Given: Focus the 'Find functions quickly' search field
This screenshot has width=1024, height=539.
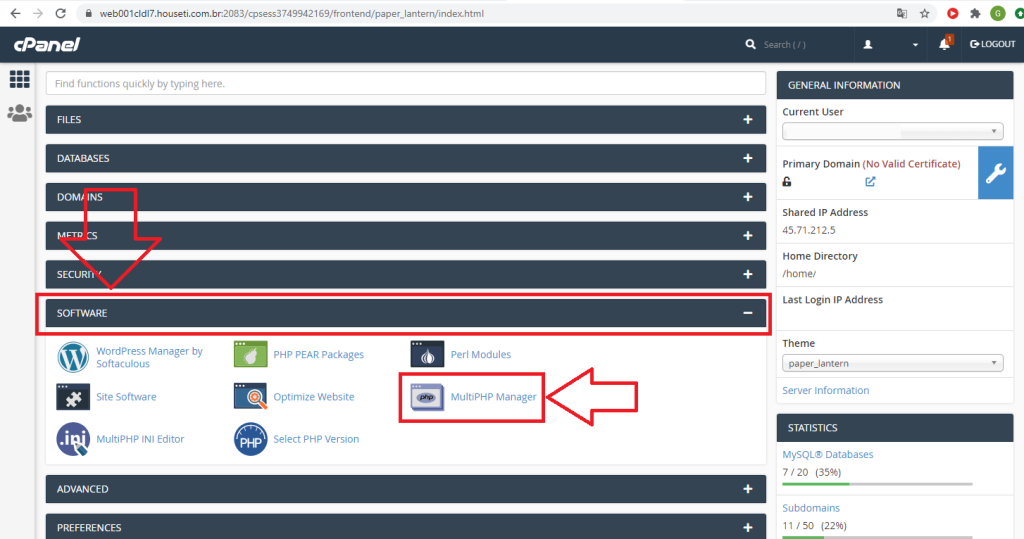Looking at the screenshot, I should coord(406,84).
